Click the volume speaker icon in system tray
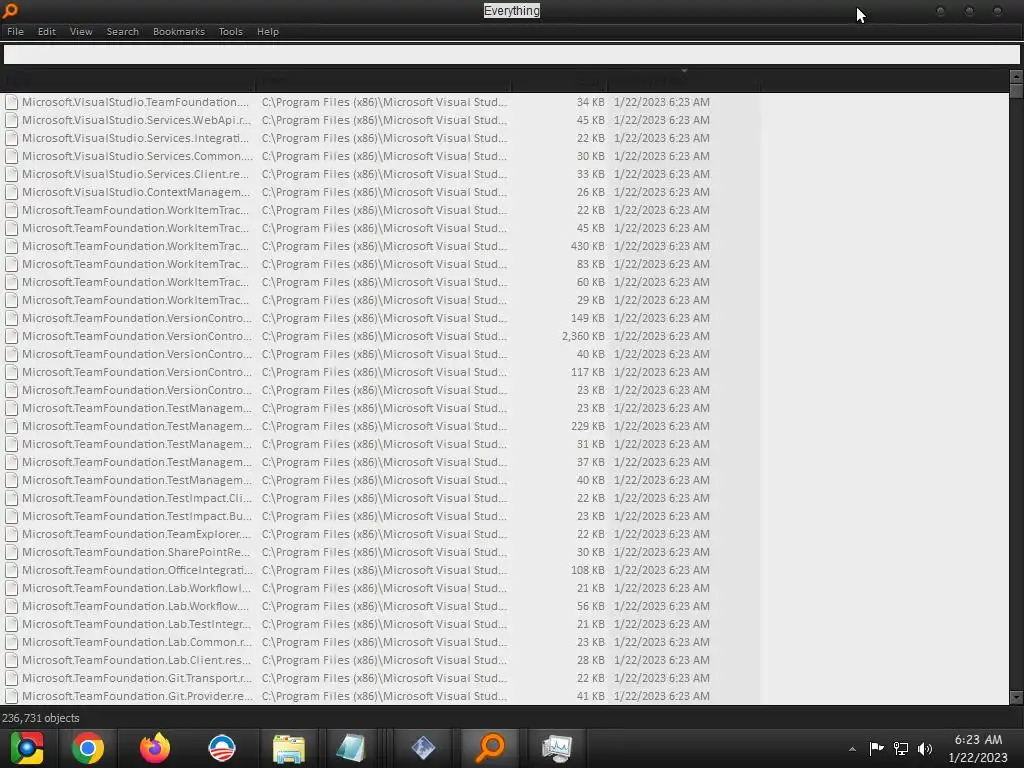The height and width of the screenshot is (768, 1024). click(x=925, y=748)
